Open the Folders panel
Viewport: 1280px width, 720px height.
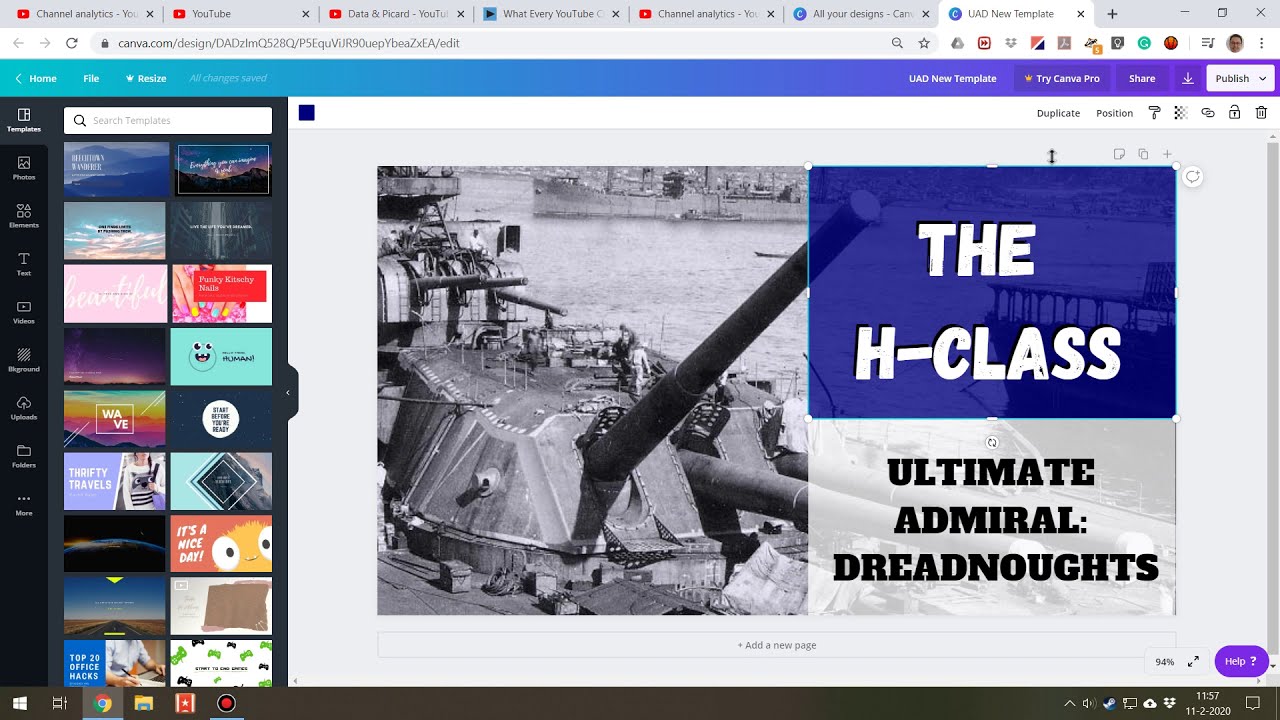click(24, 456)
